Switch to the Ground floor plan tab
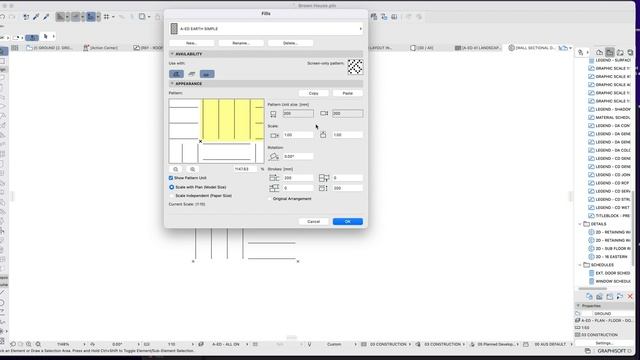Viewport: 640px width, 360px height. pyautogui.click(x=49, y=48)
